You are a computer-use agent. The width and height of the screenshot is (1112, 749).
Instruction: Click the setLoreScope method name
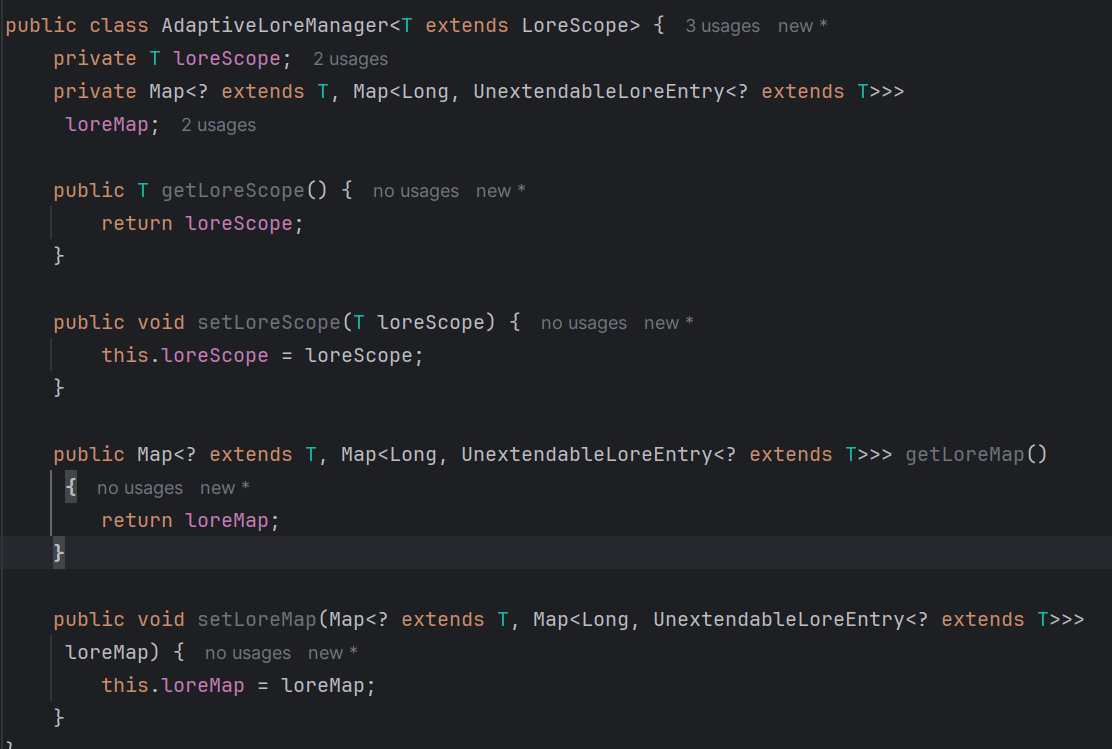coord(269,322)
